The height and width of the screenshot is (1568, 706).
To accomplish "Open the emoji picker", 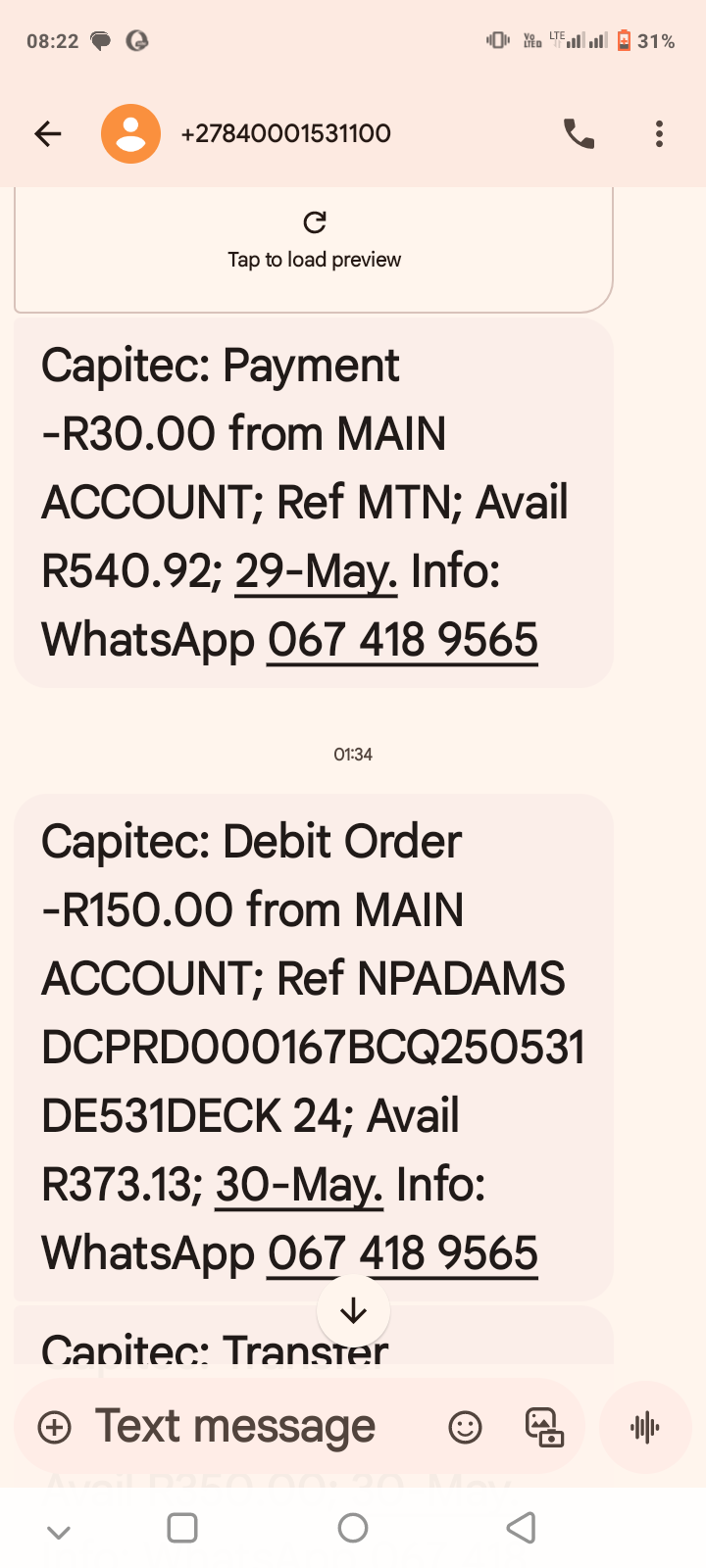I will click(465, 1427).
